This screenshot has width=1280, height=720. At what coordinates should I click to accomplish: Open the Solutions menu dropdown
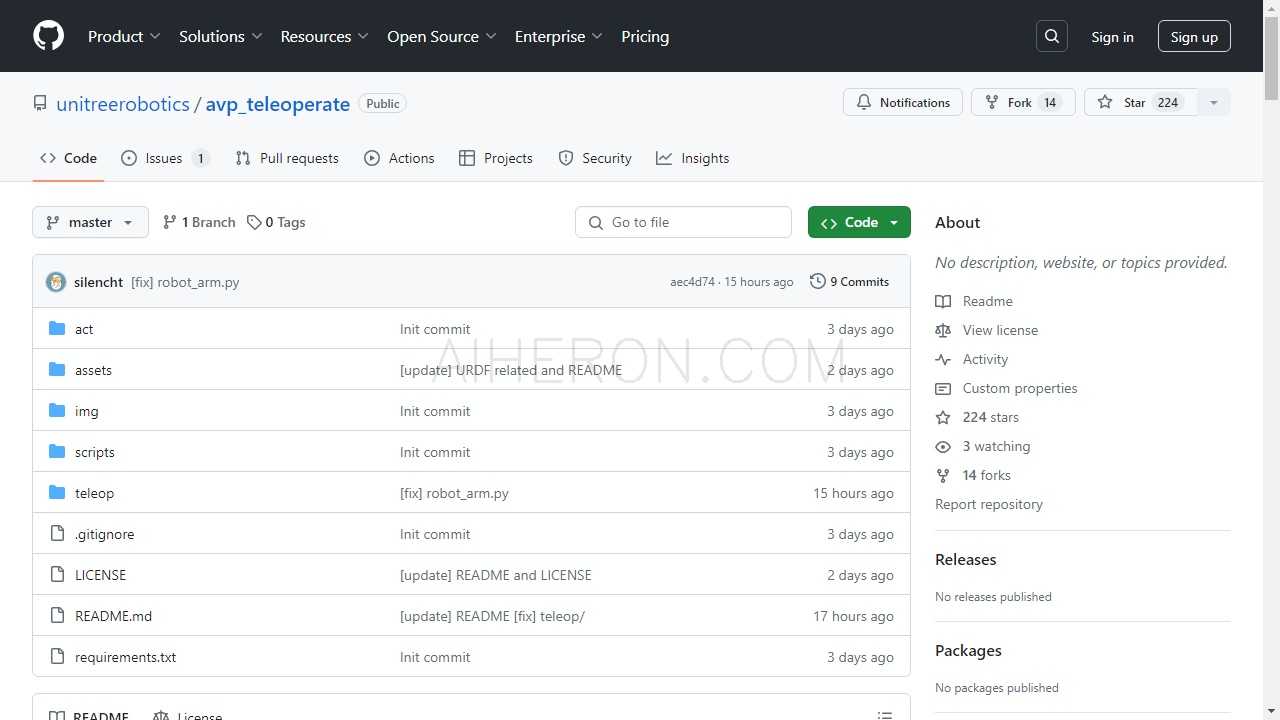pos(220,36)
